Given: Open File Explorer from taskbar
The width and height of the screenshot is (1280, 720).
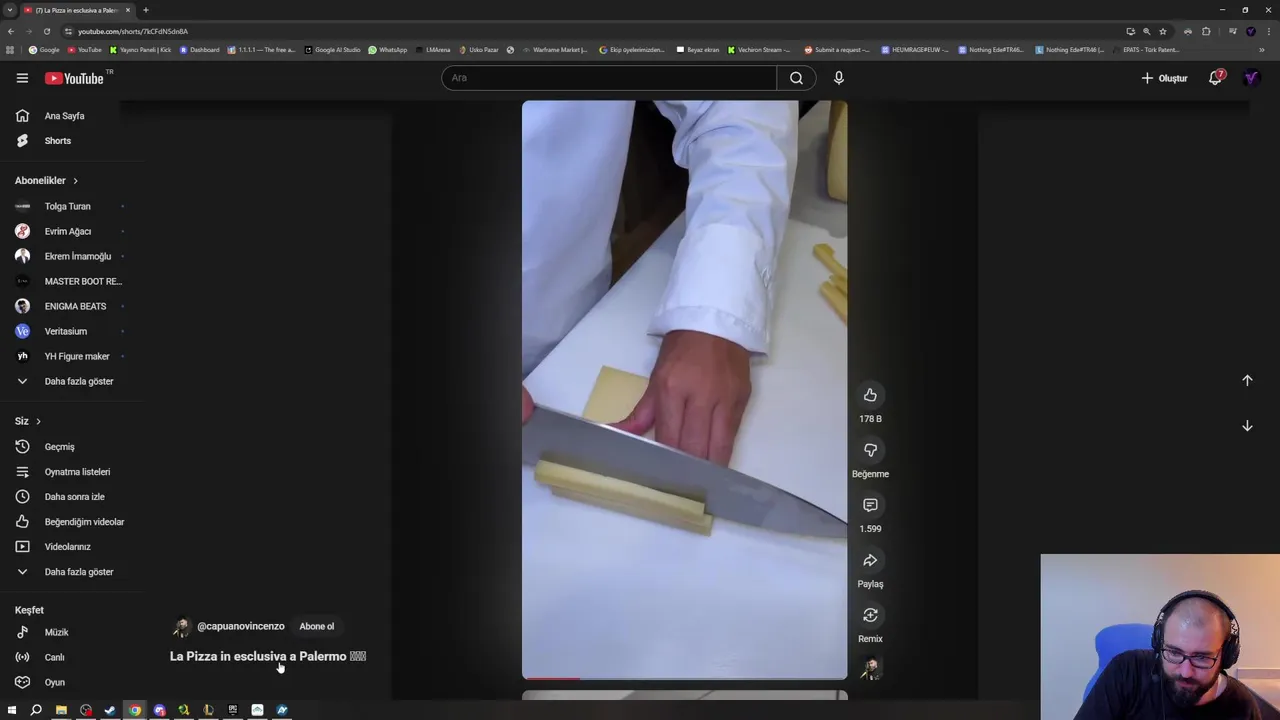Looking at the screenshot, I should [x=61, y=710].
